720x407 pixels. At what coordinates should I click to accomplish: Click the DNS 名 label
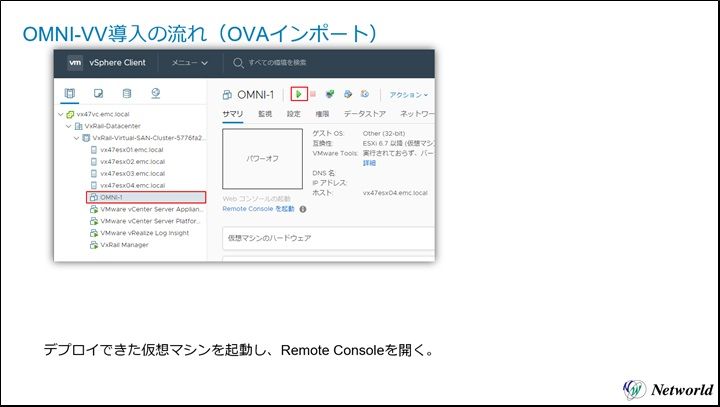point(324,173)
